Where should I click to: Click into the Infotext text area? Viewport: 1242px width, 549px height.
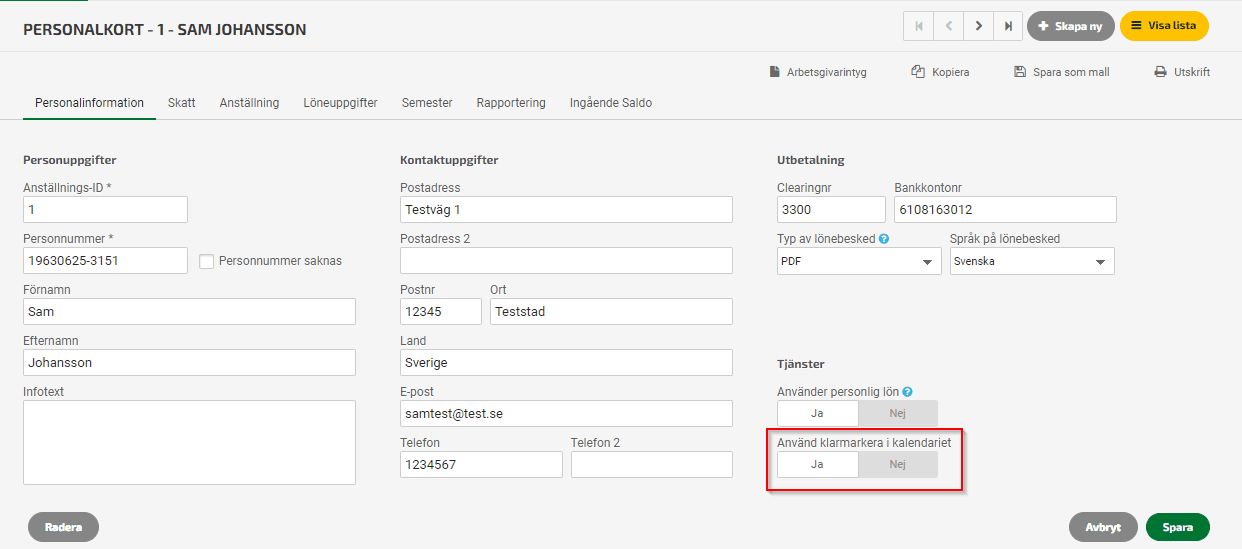[189, 442]
